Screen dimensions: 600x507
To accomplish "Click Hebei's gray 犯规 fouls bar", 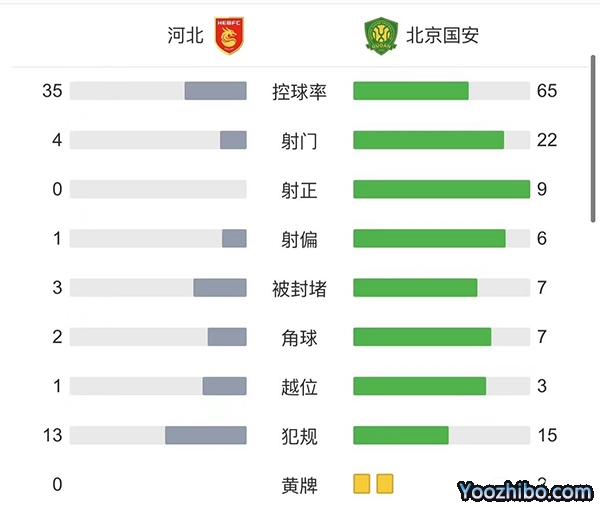I will 205,435.
